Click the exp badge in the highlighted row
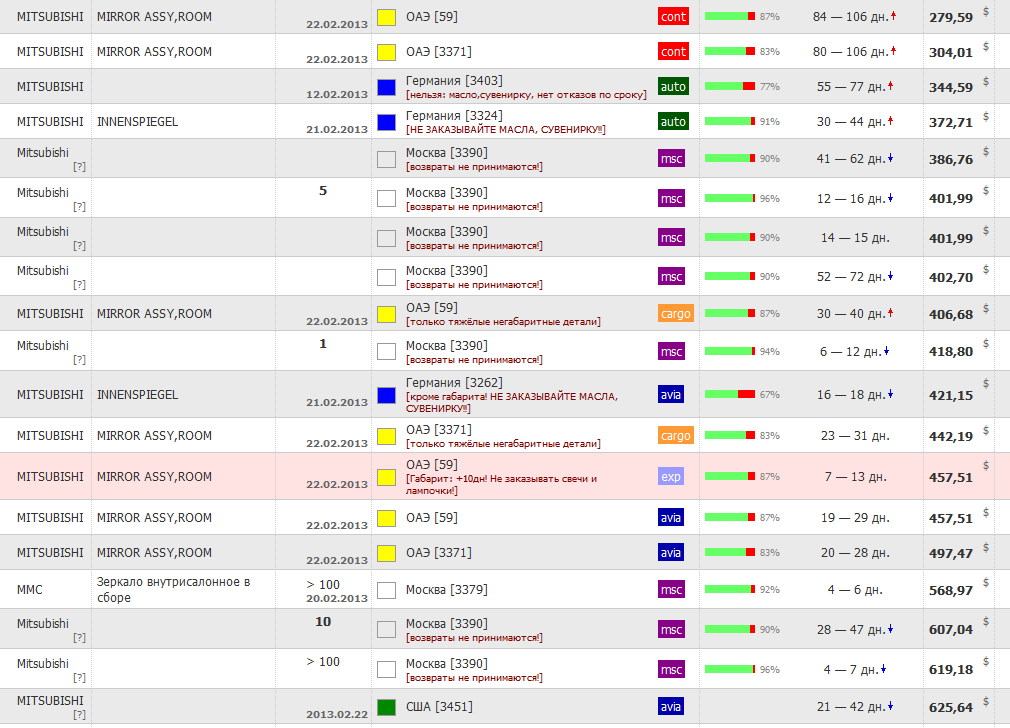1010x728 pixels. 671,477
